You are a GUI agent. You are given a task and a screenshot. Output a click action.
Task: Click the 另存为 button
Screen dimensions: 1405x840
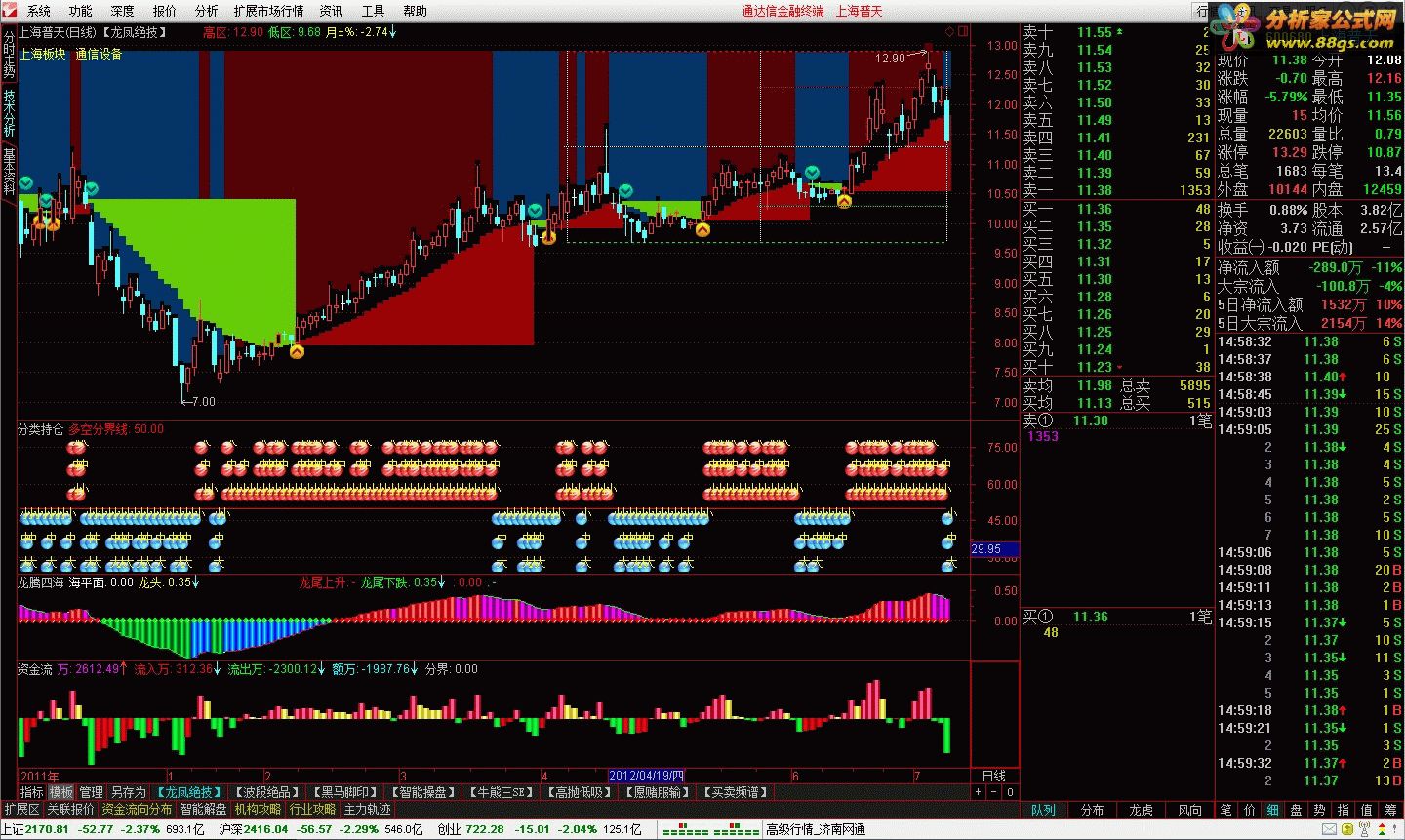pyautogui.click(x=129, y=792)
